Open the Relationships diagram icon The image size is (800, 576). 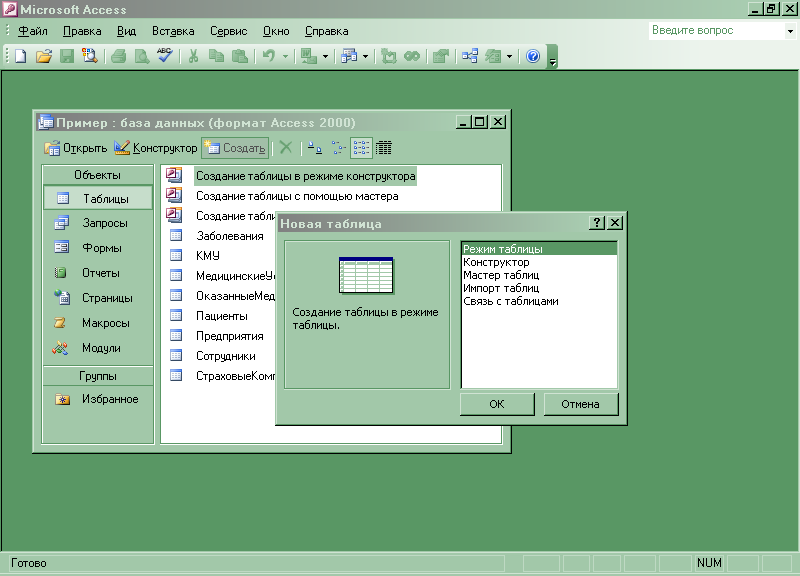click(x=470, y=56)
